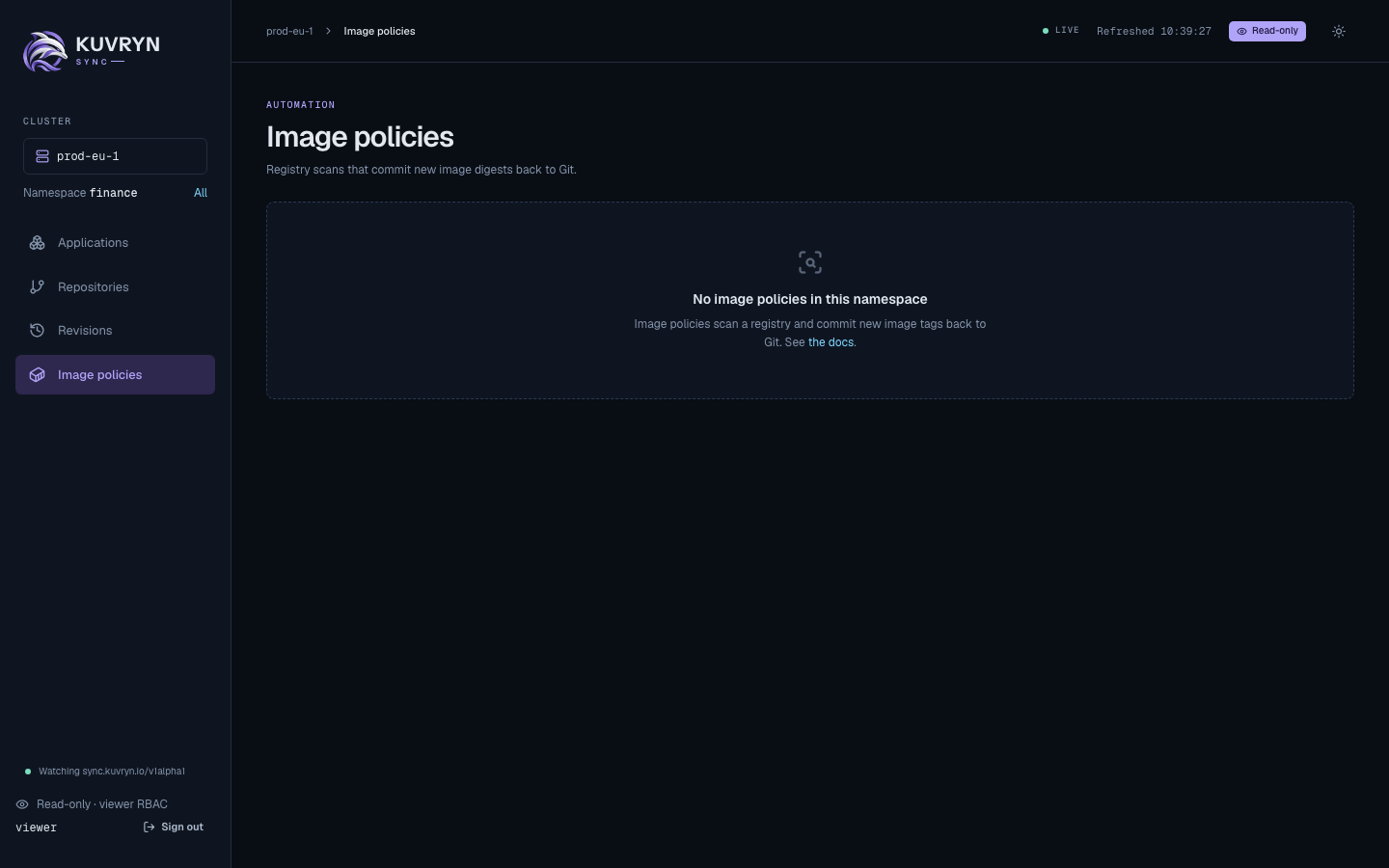Image resolution: width=1389 pixels, height=868 pixels.
Task: Click the Watching sync.kuvryn.io status text
Action: click(x=112, y=772)
